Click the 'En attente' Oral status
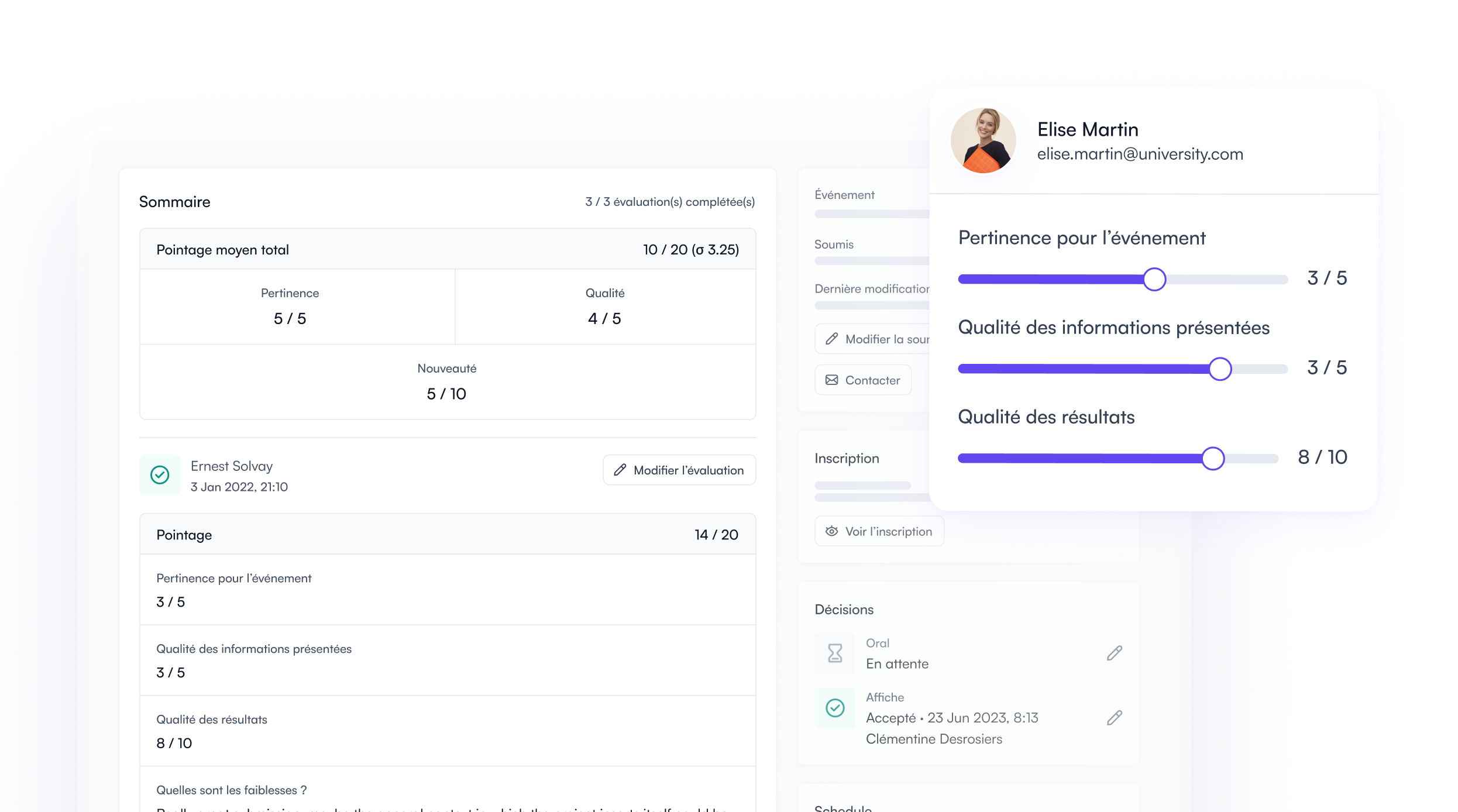The height and width of the screenshot is (812, 1458). [897, 664]
